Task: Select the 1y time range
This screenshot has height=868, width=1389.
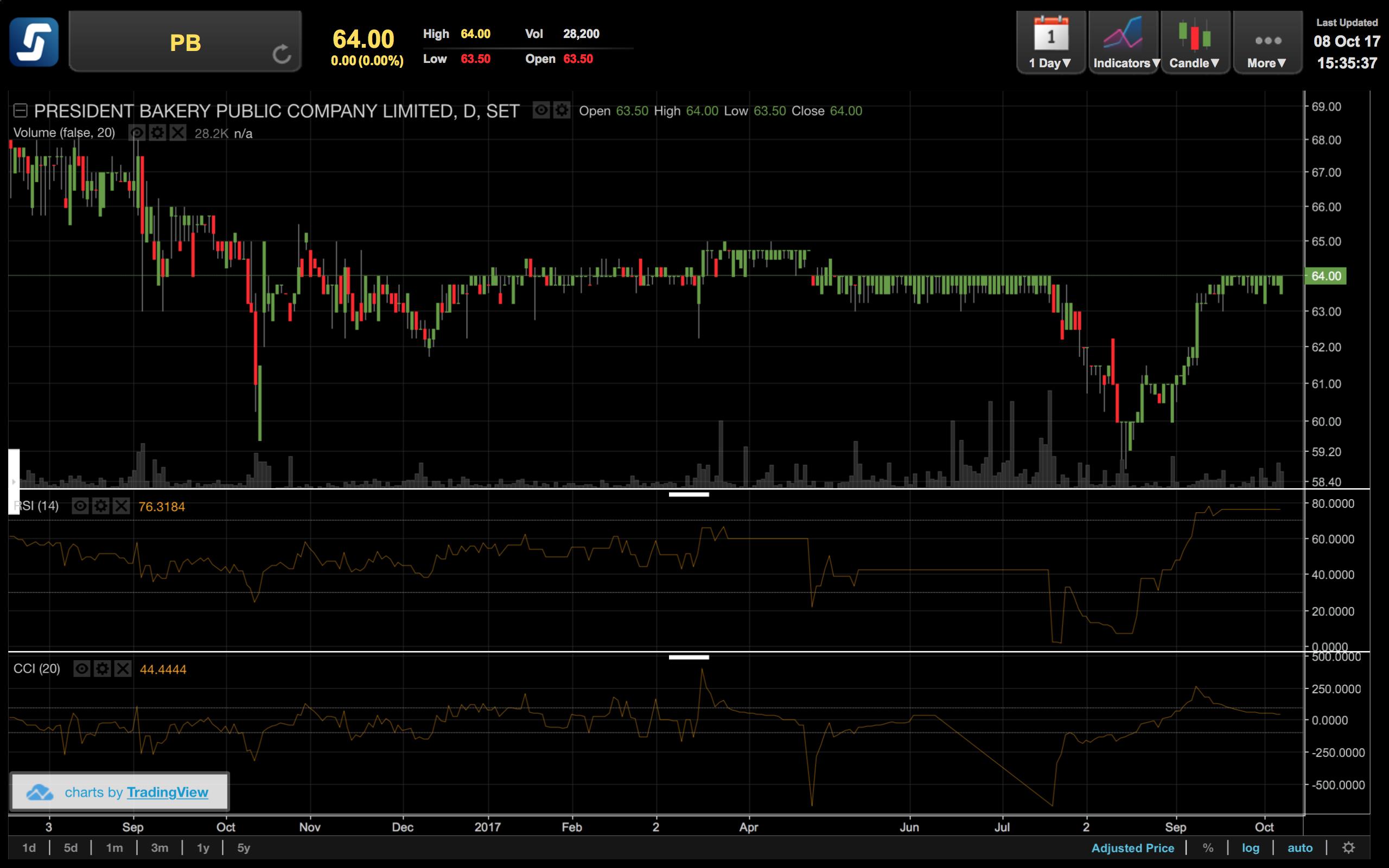Action: click(x=203, y=848)
